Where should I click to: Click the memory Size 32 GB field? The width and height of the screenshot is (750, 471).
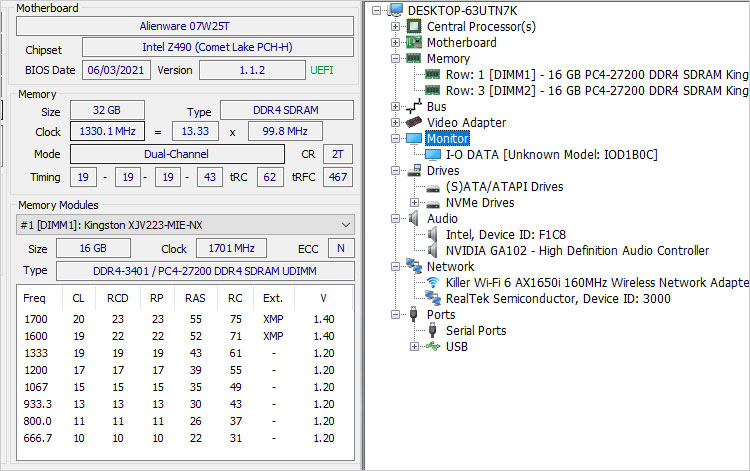pyautogui.click(x=107, y=110)
